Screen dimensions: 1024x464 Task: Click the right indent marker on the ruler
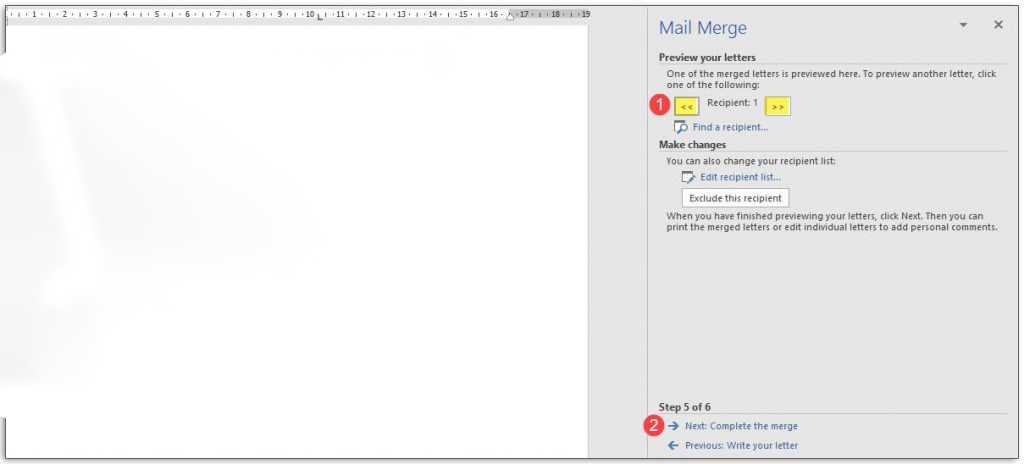point(510,16)
